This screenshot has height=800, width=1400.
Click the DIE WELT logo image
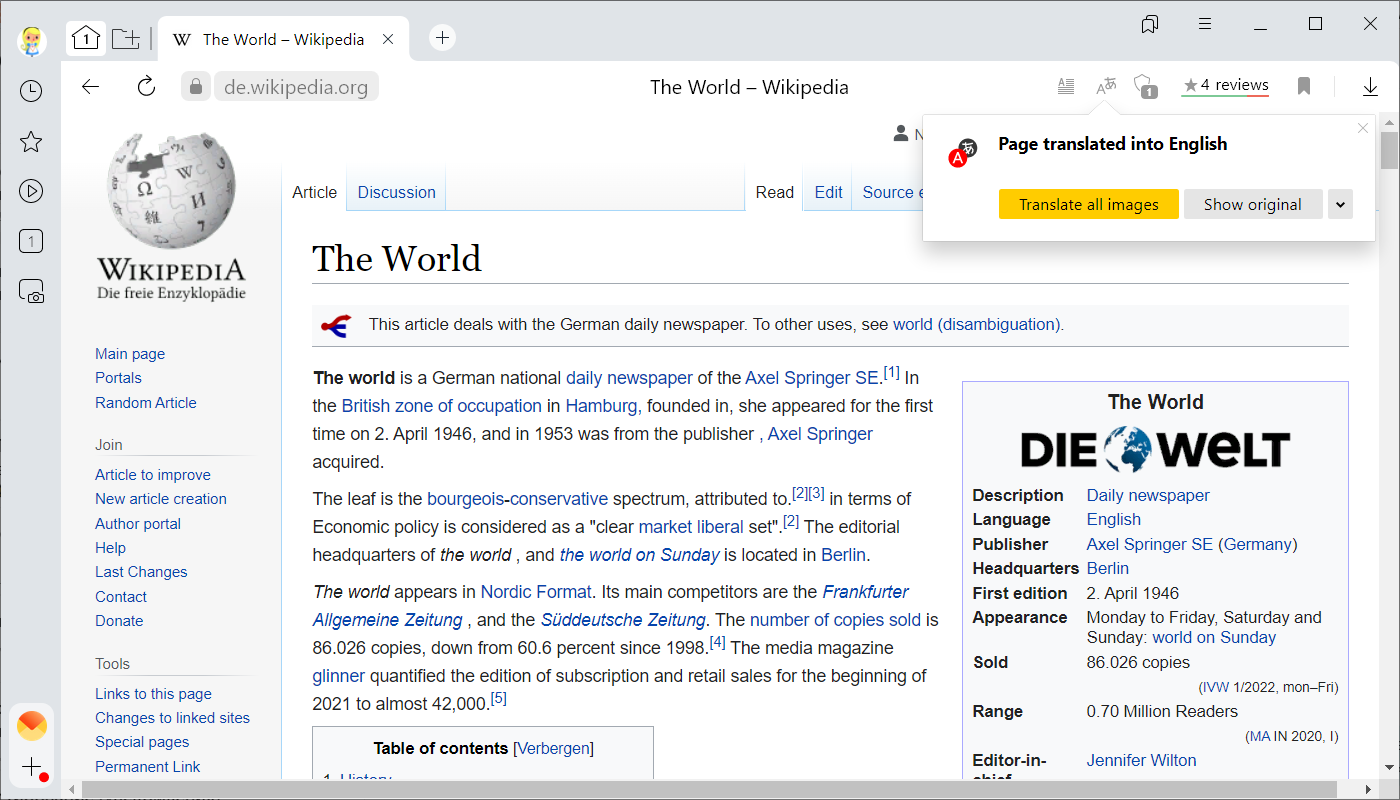tap(1155, 450)
